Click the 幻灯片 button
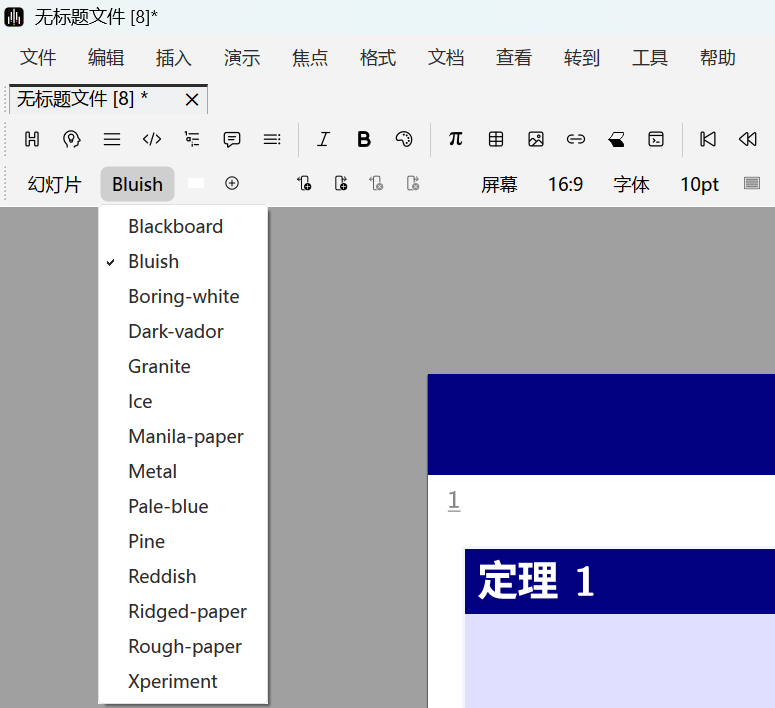775x708 pixels. (x=54, y=184)
